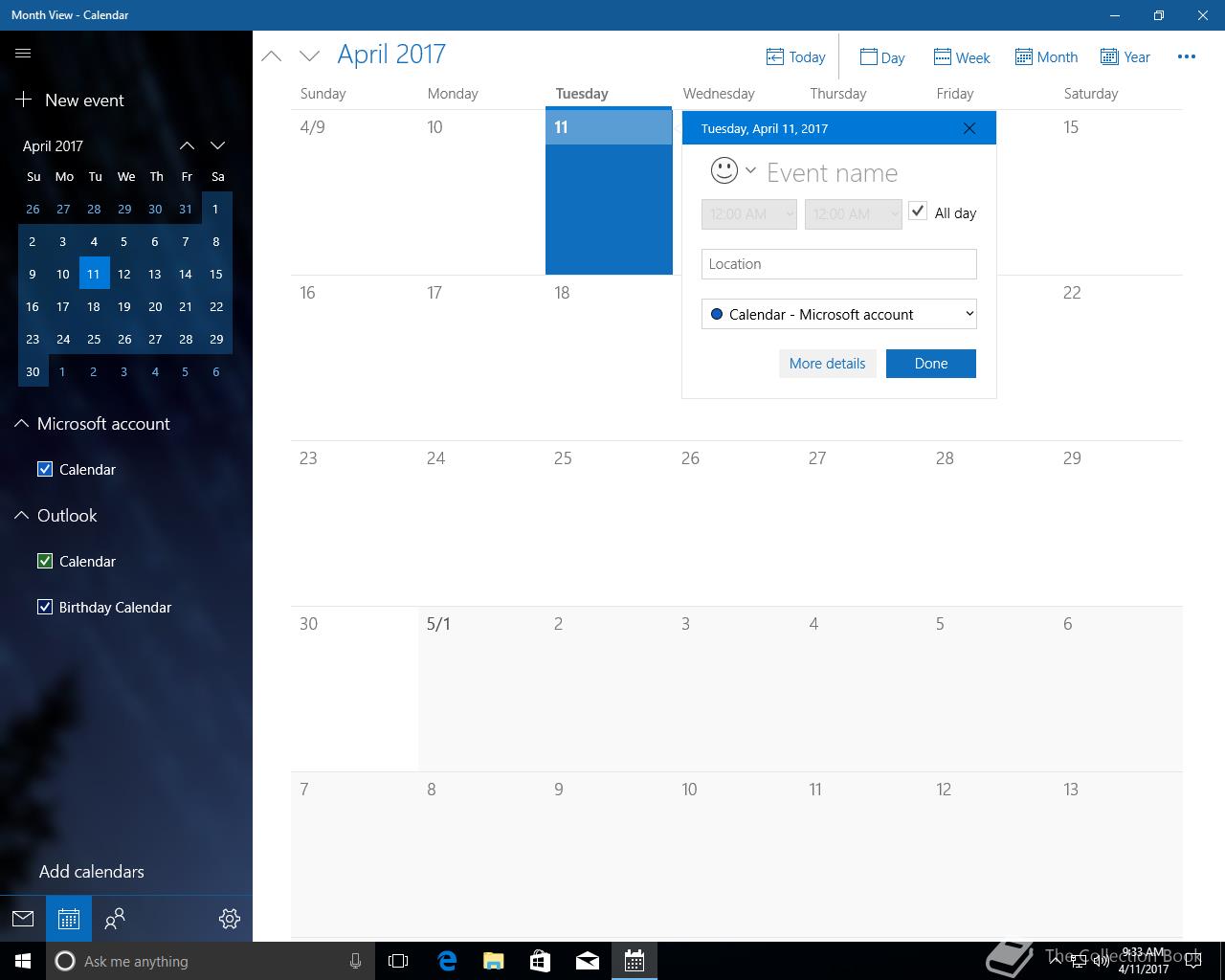Open the Windows Start menu
This screenshot has height=980, width=1225.
pos(23,961)
